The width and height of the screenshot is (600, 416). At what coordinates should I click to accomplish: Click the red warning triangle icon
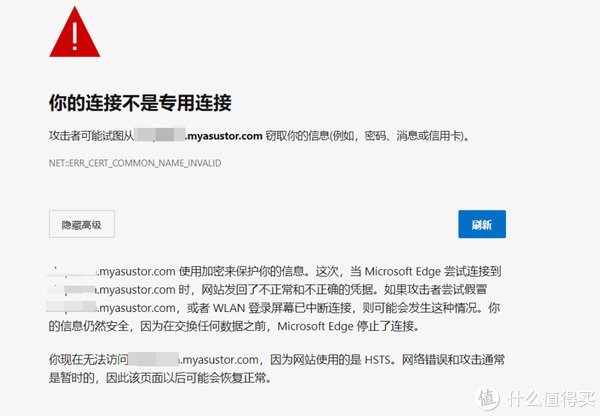pos(75,32)
